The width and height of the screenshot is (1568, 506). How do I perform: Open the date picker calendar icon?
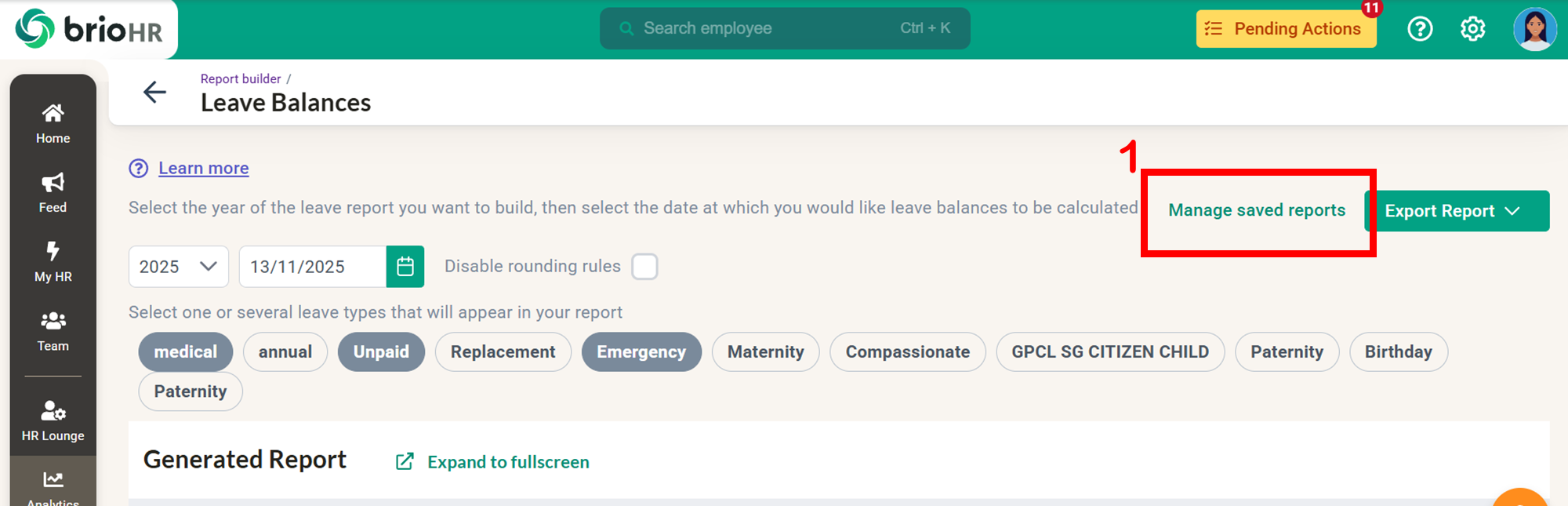pyautogui.click(x=405, y=267)
